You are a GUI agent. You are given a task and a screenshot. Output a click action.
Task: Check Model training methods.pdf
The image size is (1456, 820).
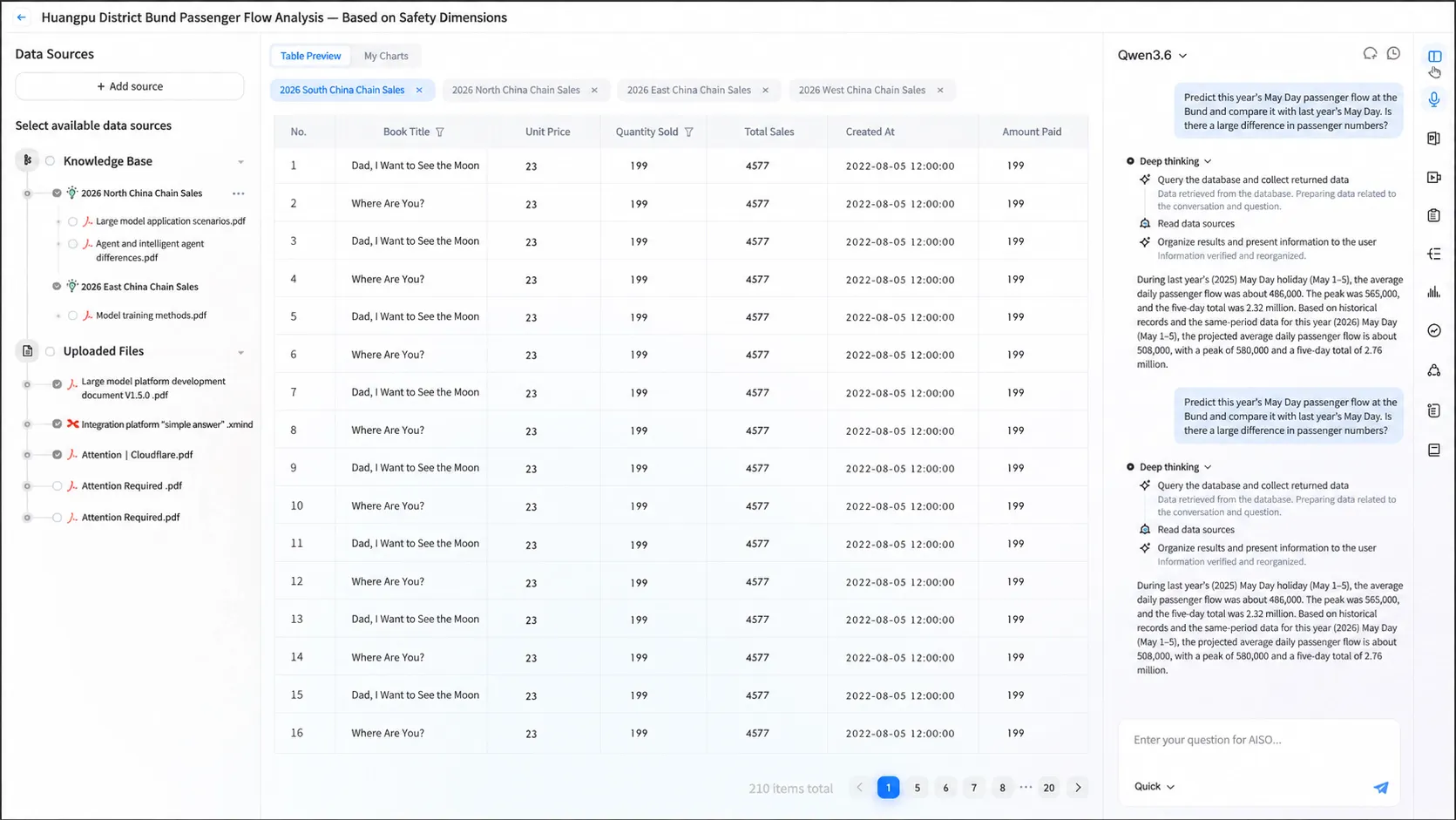(x=72, y=315)
